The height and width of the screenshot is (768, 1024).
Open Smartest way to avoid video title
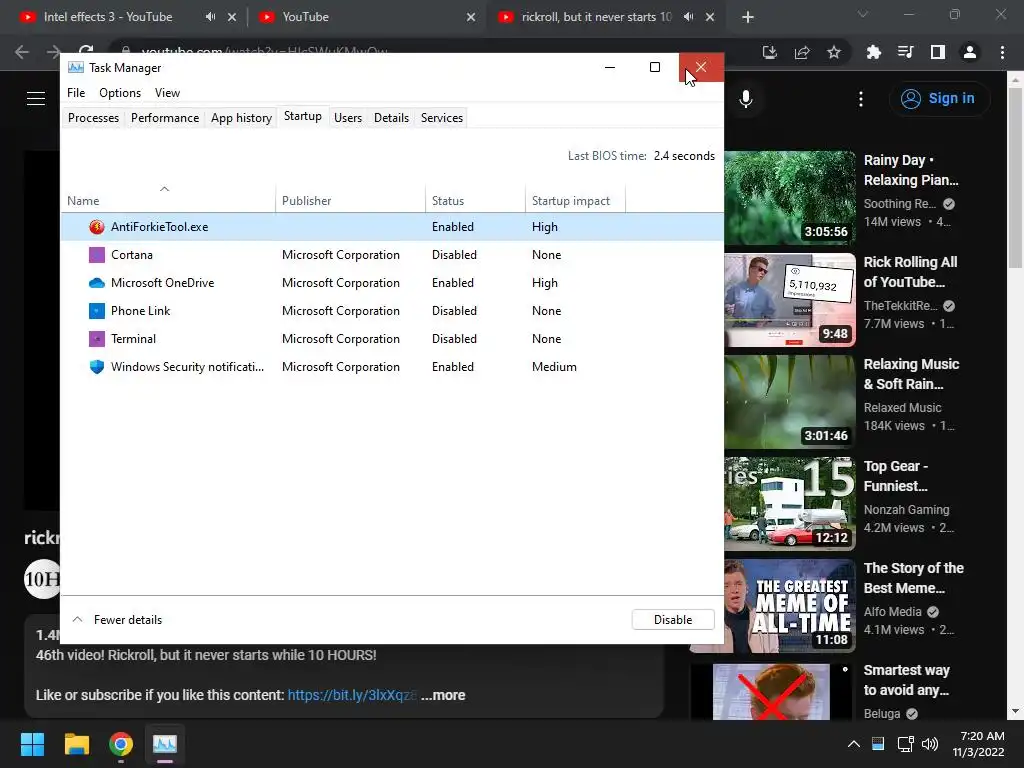pos(906,680)
